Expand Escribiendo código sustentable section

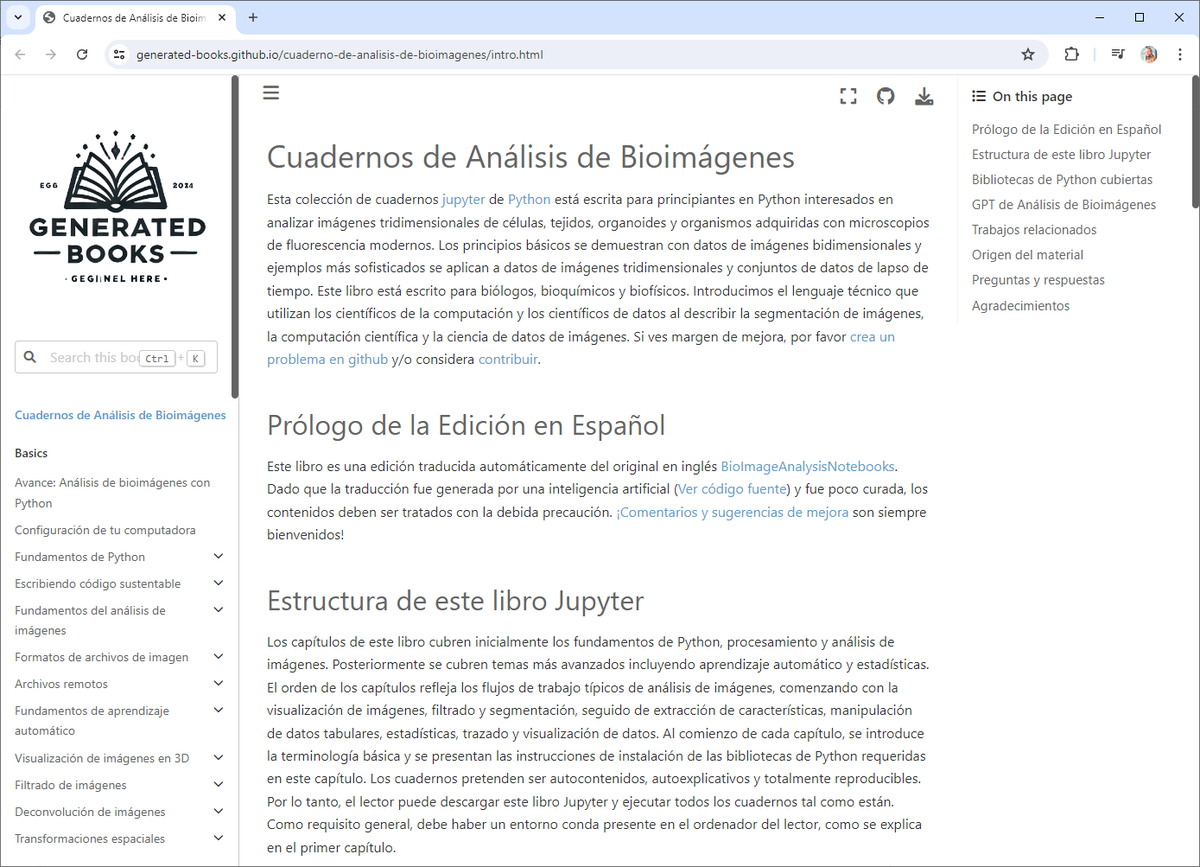(x=219, y=584)
